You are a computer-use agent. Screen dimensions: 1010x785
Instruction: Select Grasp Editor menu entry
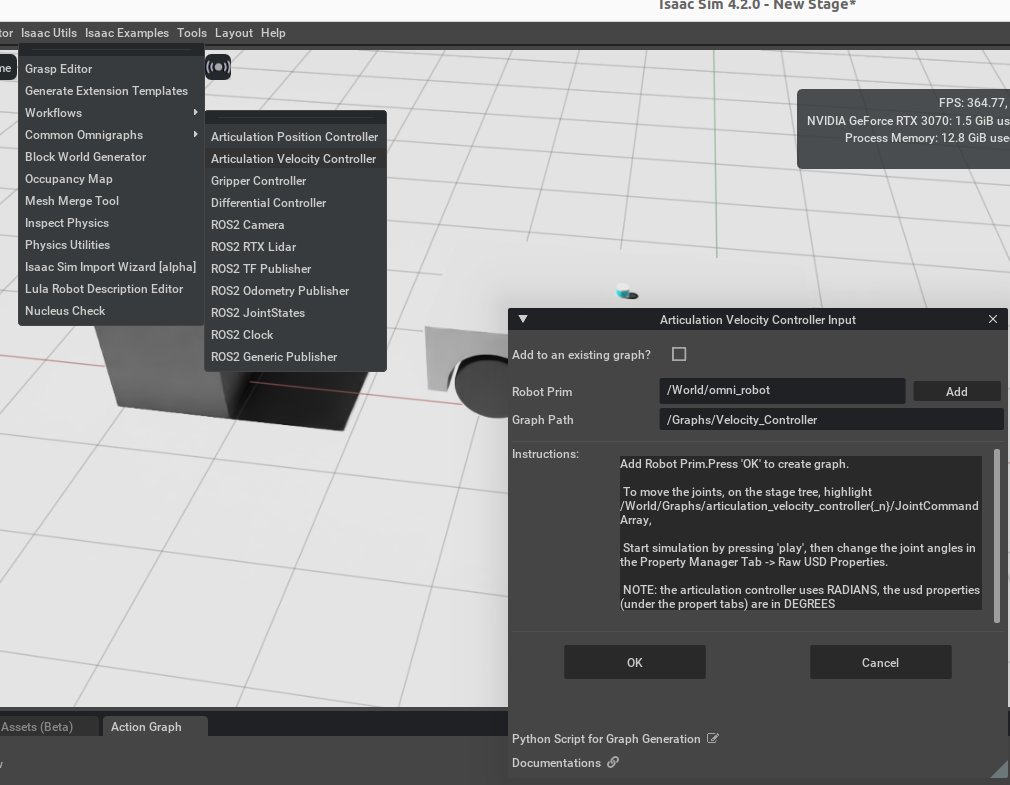click(x=111, y=69)
